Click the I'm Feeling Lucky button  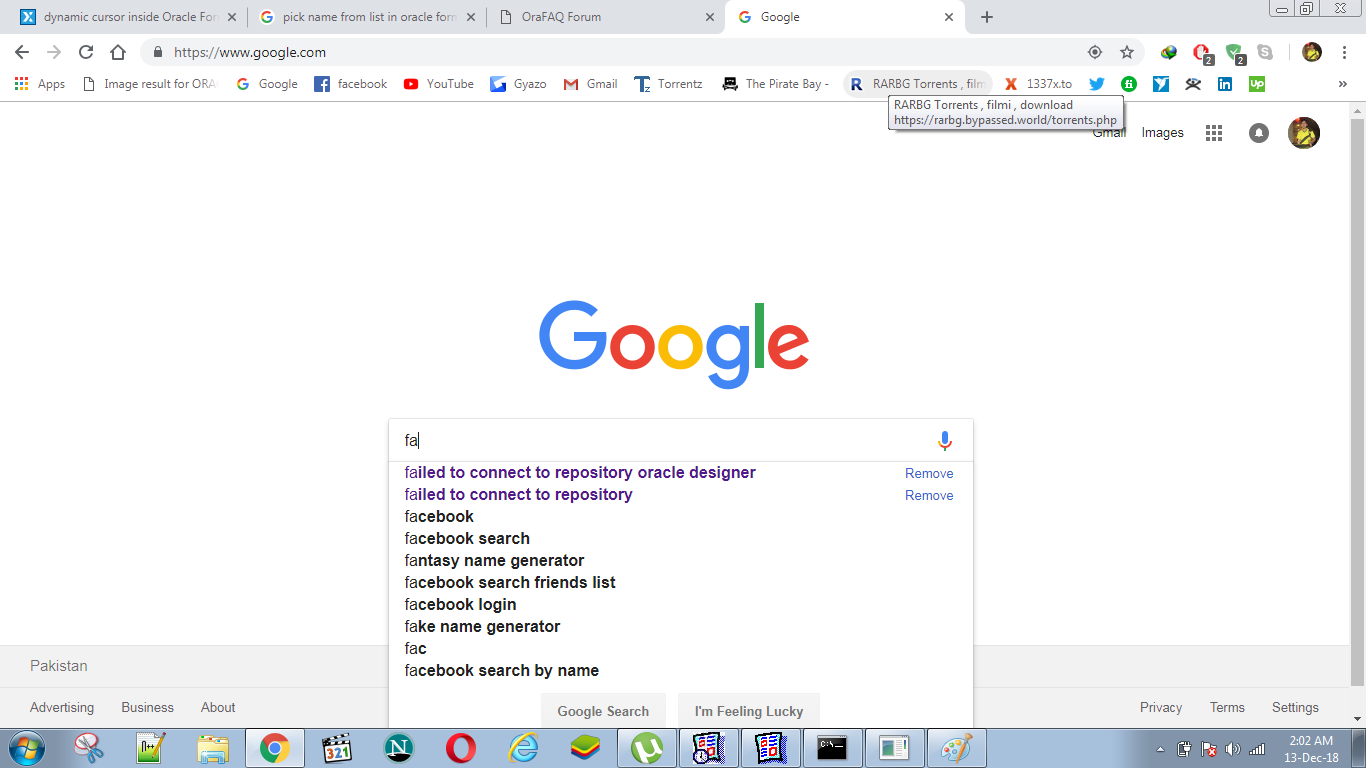point(748,711)
